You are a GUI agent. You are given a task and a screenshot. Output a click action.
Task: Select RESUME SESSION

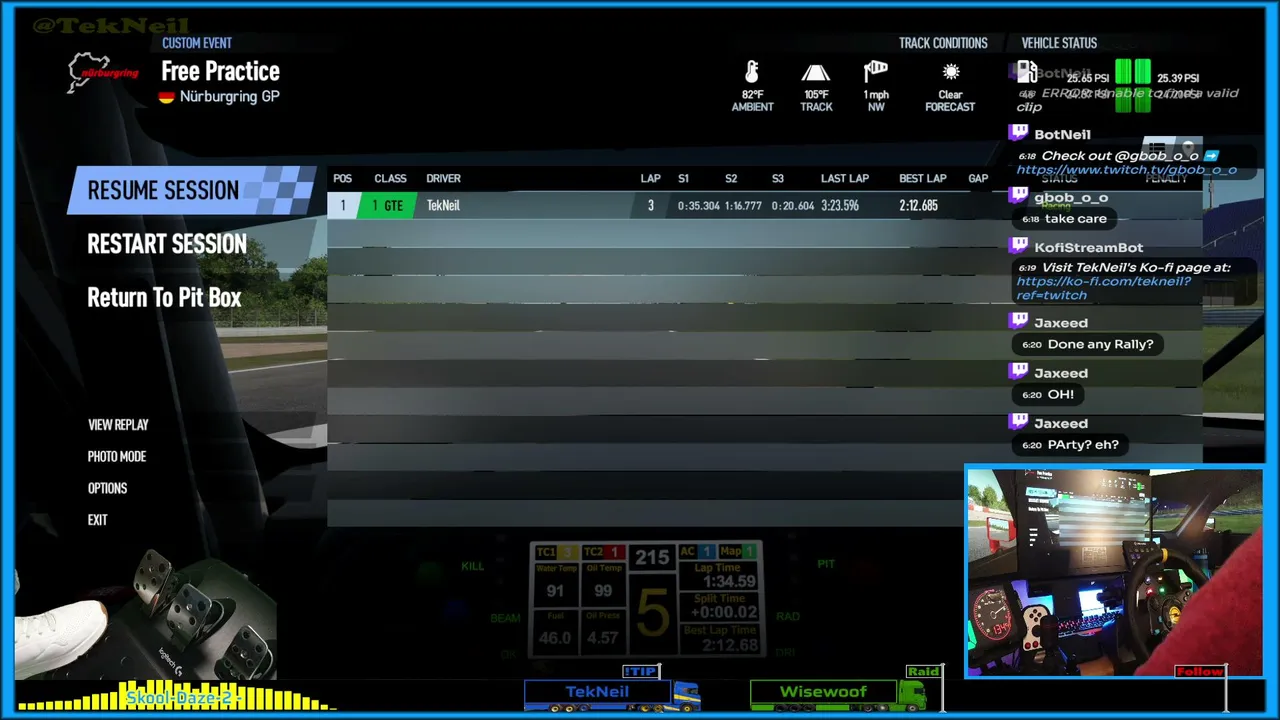(x=190, y=190)
